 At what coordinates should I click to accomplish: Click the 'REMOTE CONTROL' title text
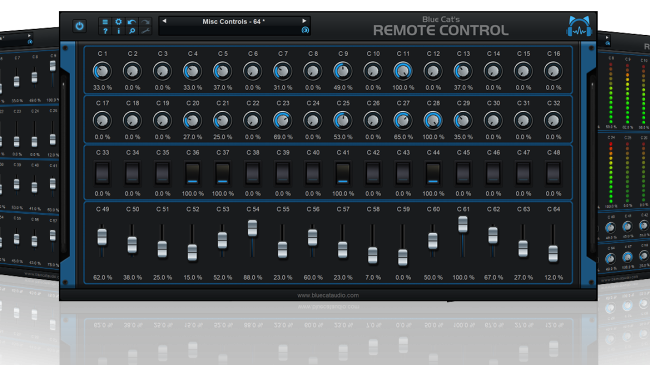click(x=440, y=30)
